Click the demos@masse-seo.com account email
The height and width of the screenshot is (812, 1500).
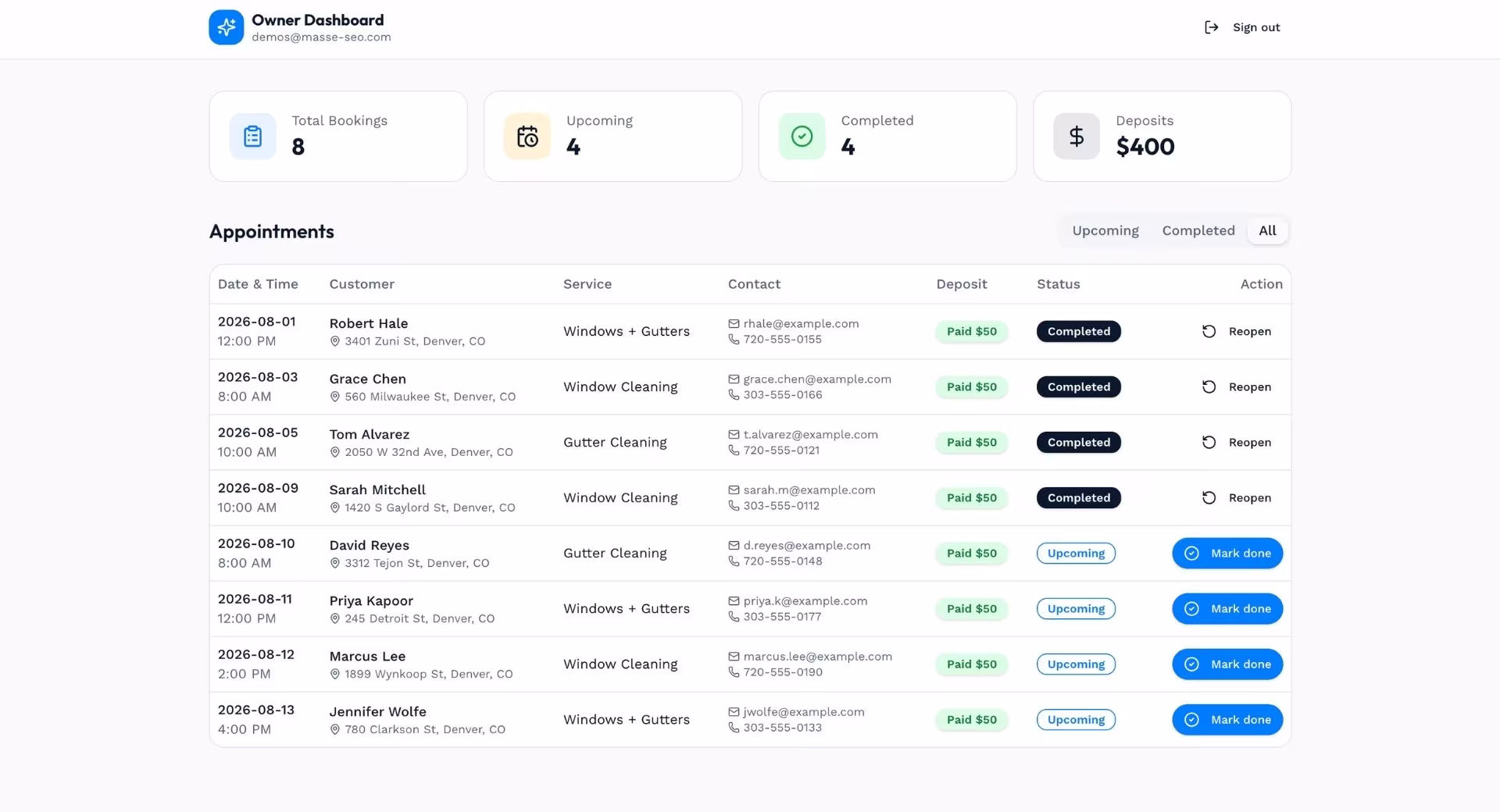coord(321,37)
